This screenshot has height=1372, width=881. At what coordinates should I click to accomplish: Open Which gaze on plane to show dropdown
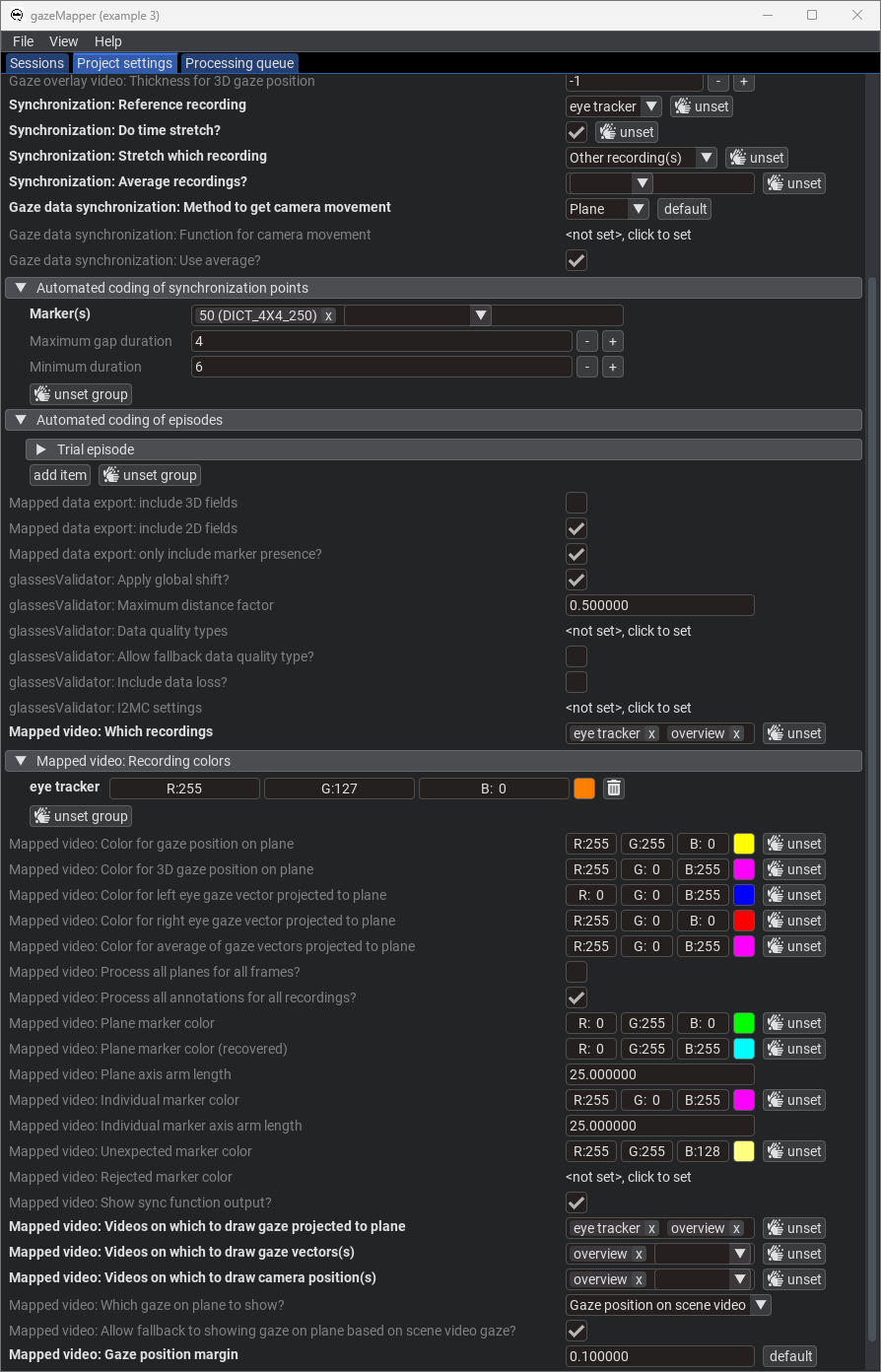pos(668,1305)
